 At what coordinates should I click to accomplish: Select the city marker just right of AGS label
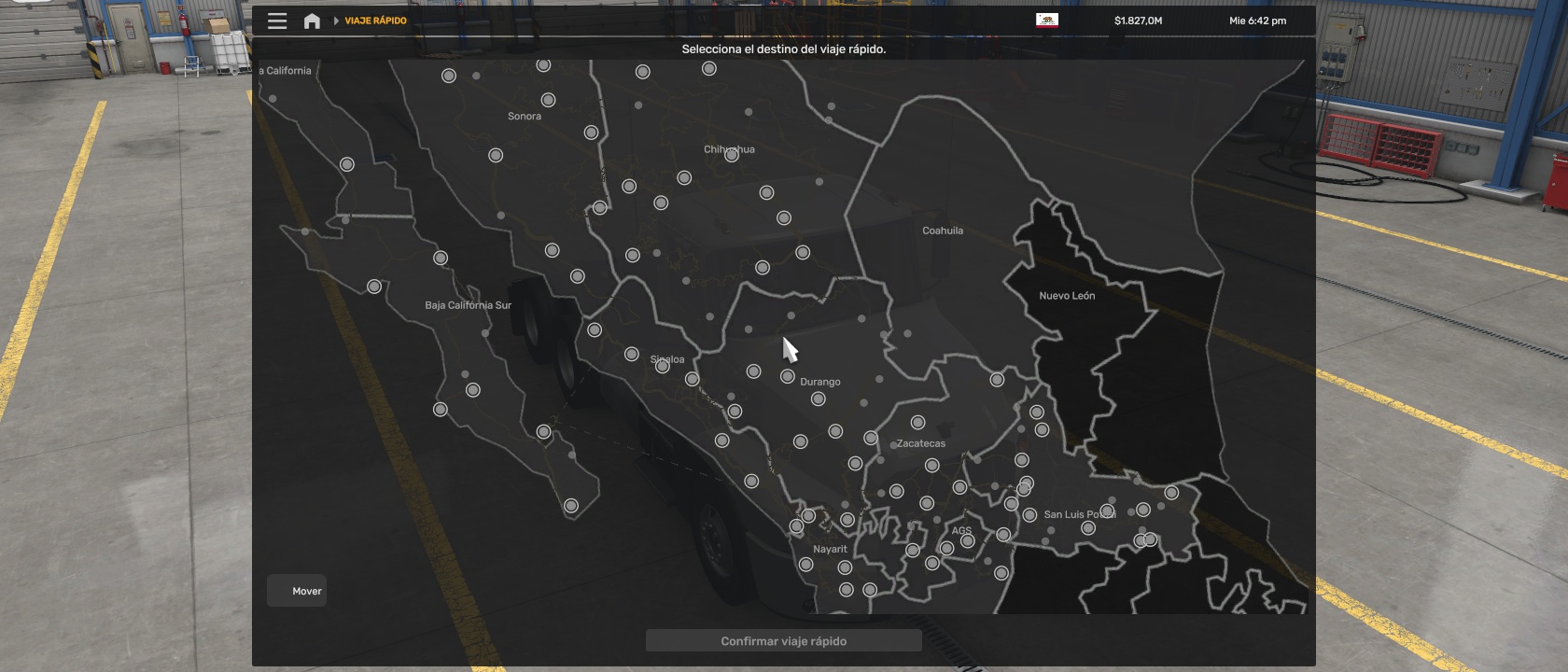point(968,541)
